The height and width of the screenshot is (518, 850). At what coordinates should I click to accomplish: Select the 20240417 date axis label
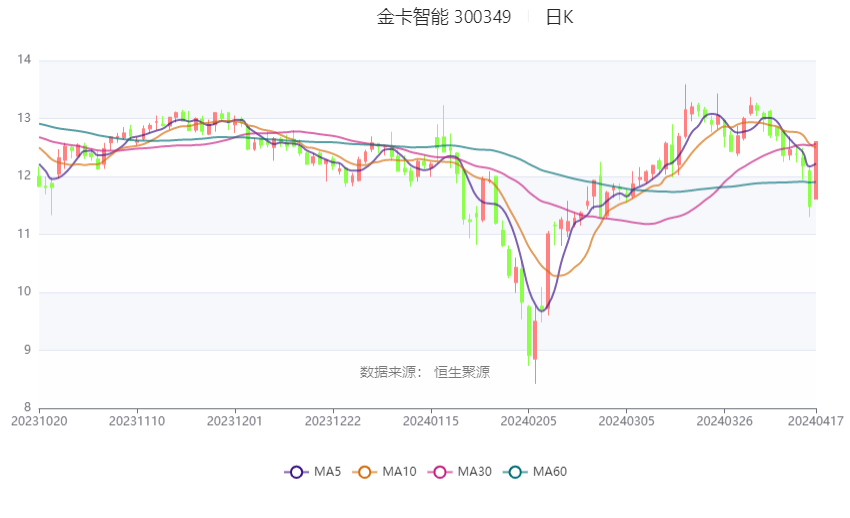pyautogui.click(x=817, y=421)
